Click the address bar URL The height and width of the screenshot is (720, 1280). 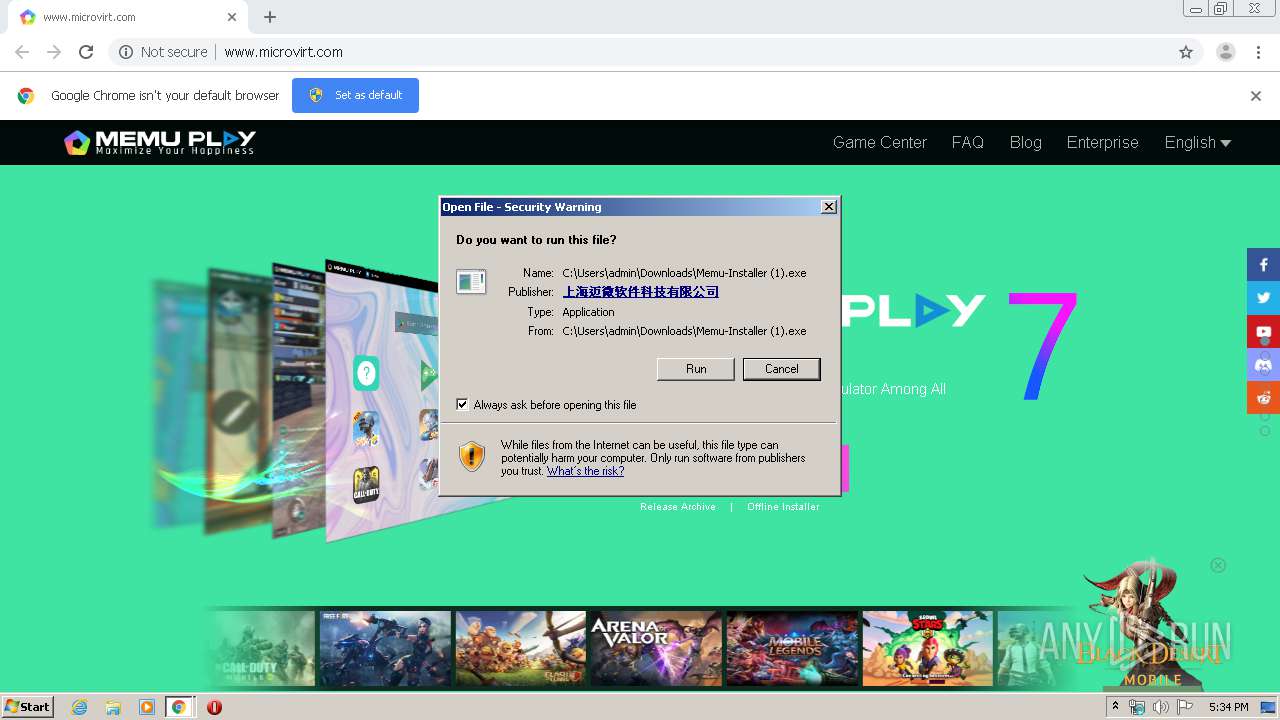pyautogui.click(x=283, y=52)
